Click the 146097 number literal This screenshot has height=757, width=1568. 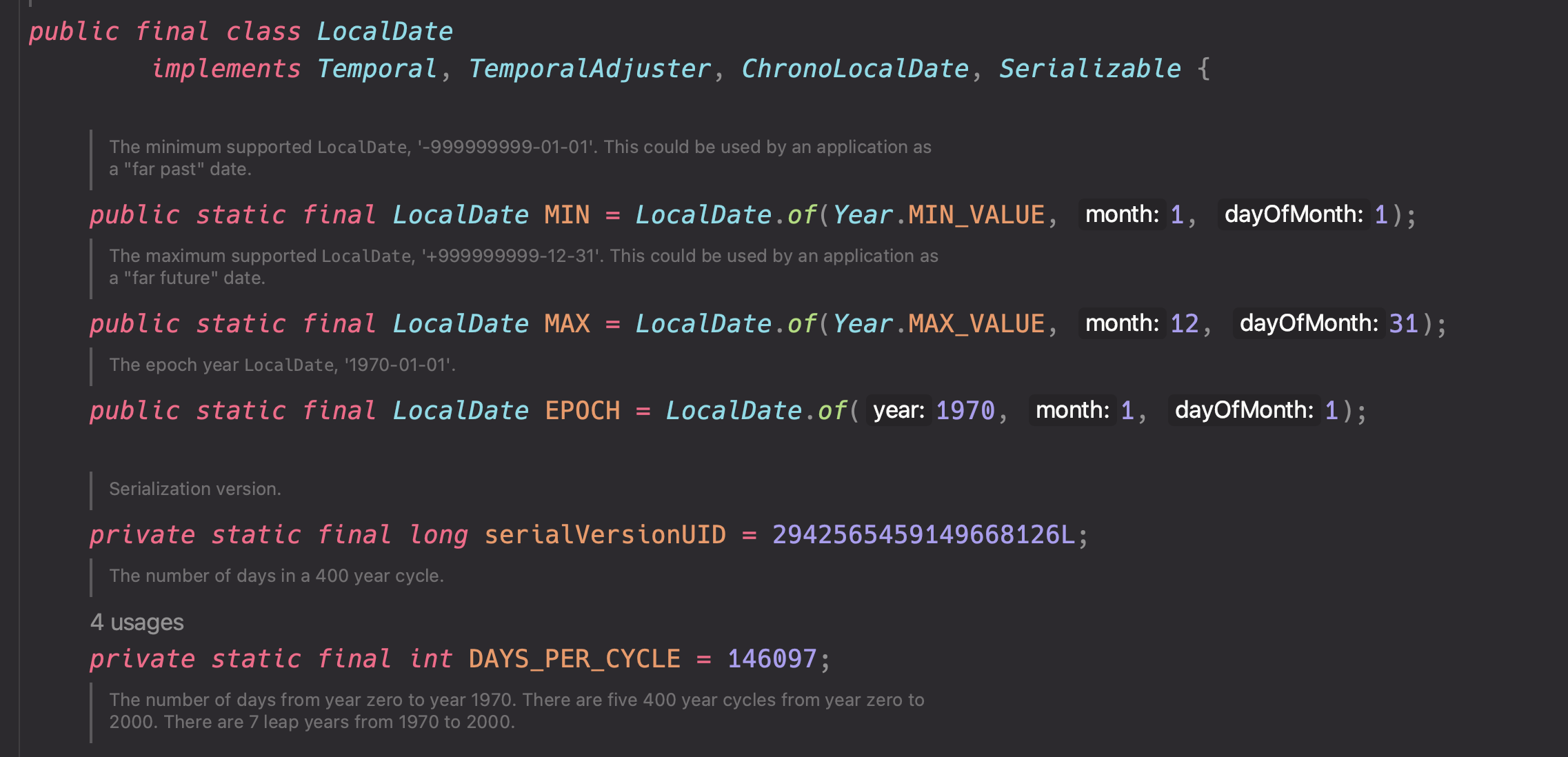(772, 659)
